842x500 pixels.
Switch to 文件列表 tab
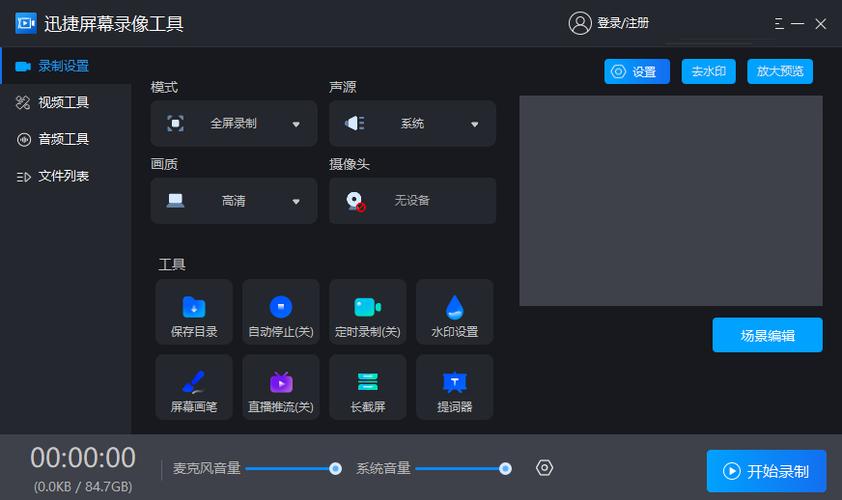click(66, 176)
